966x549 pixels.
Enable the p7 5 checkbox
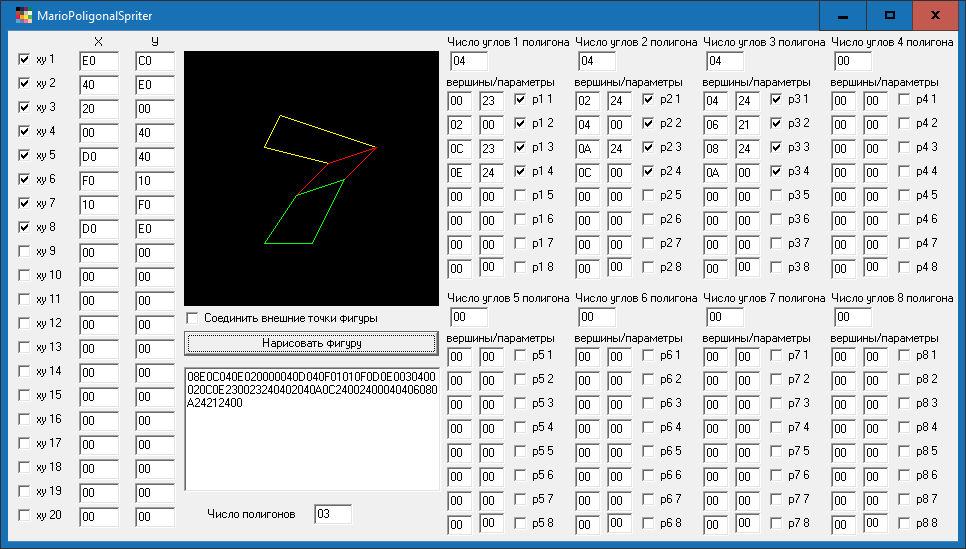coord(776,451)
